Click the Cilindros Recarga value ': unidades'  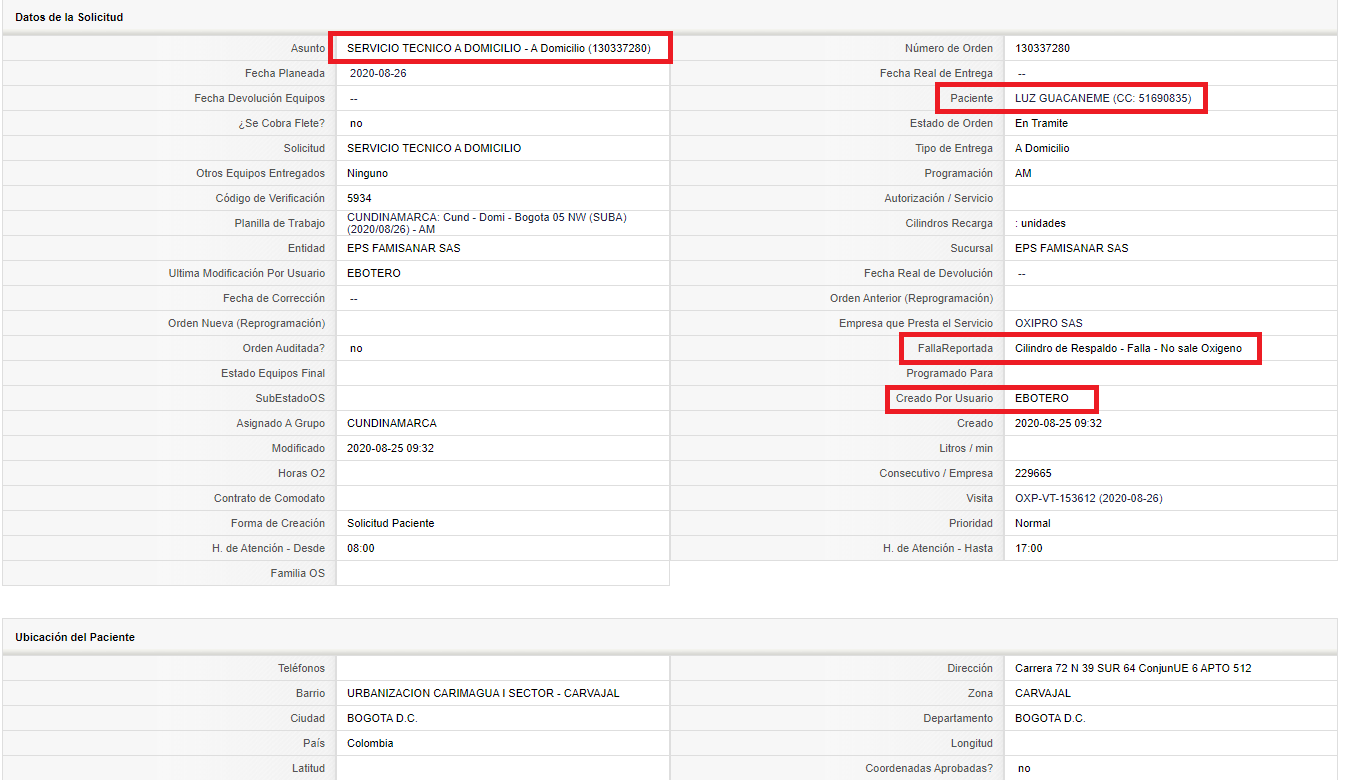click(1040, 223)
